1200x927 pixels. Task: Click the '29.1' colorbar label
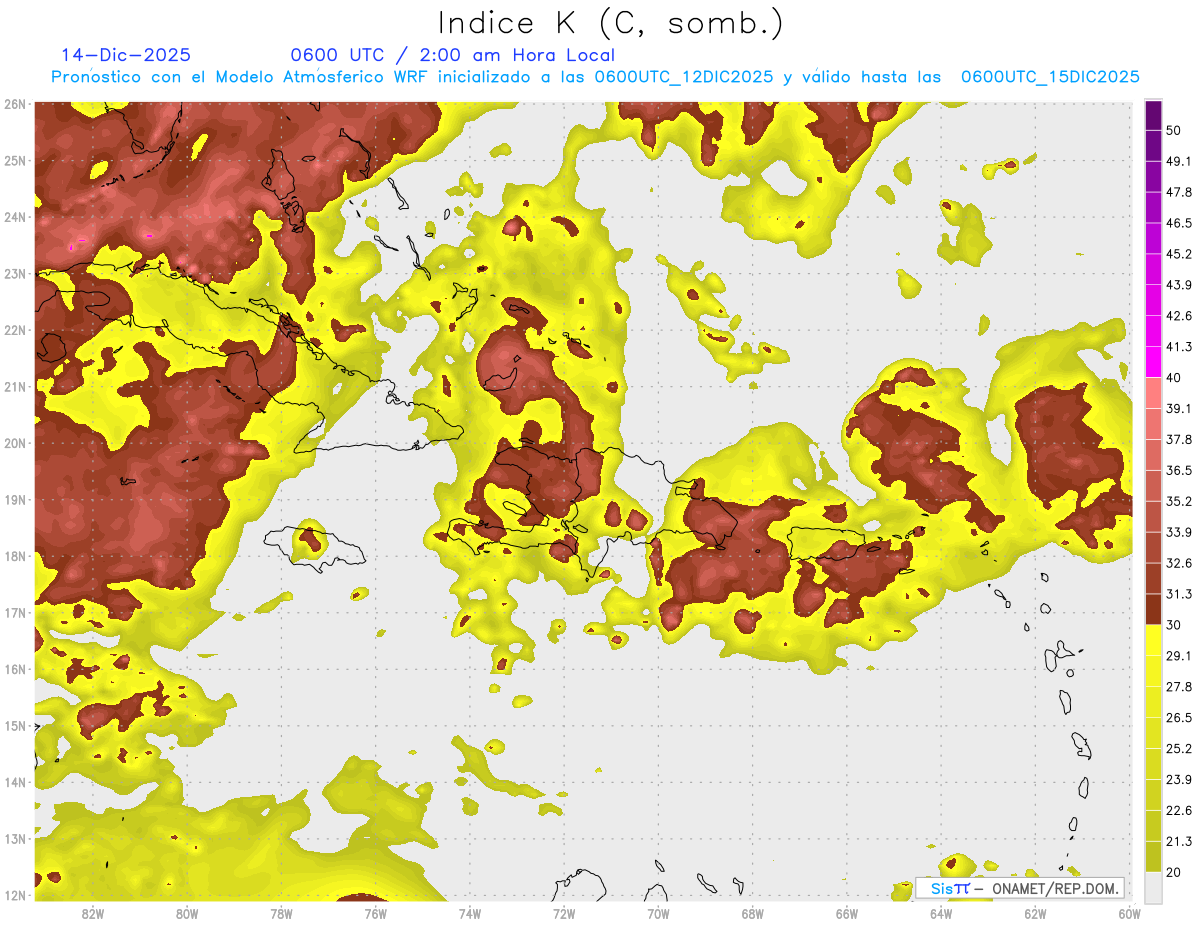coord(1179,656)
